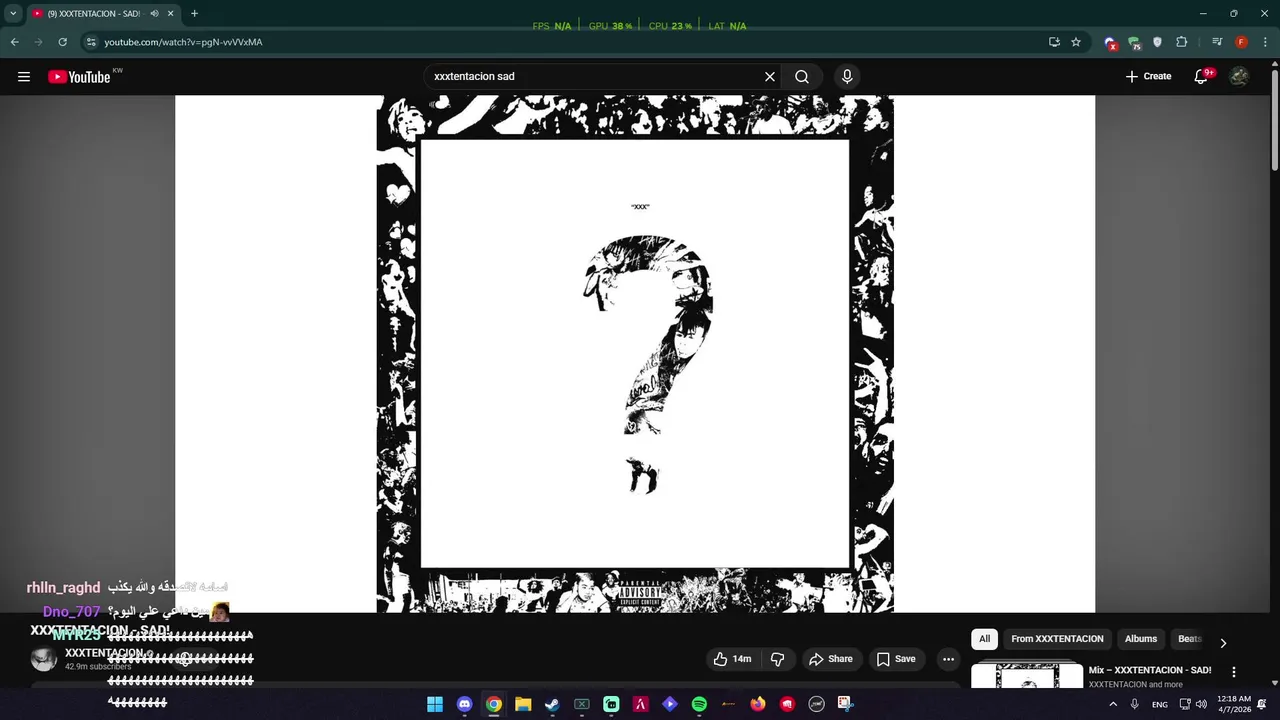
Task: Run the search with the magnifier button
Action: tap(802, 77)
